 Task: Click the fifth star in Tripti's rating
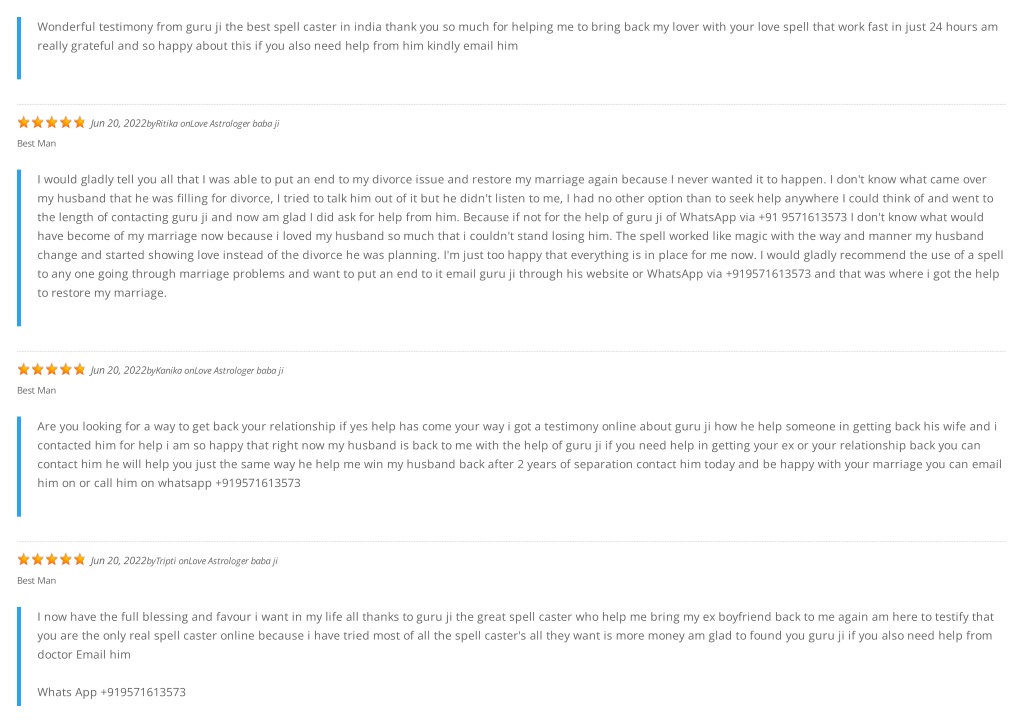click(80, 559)
